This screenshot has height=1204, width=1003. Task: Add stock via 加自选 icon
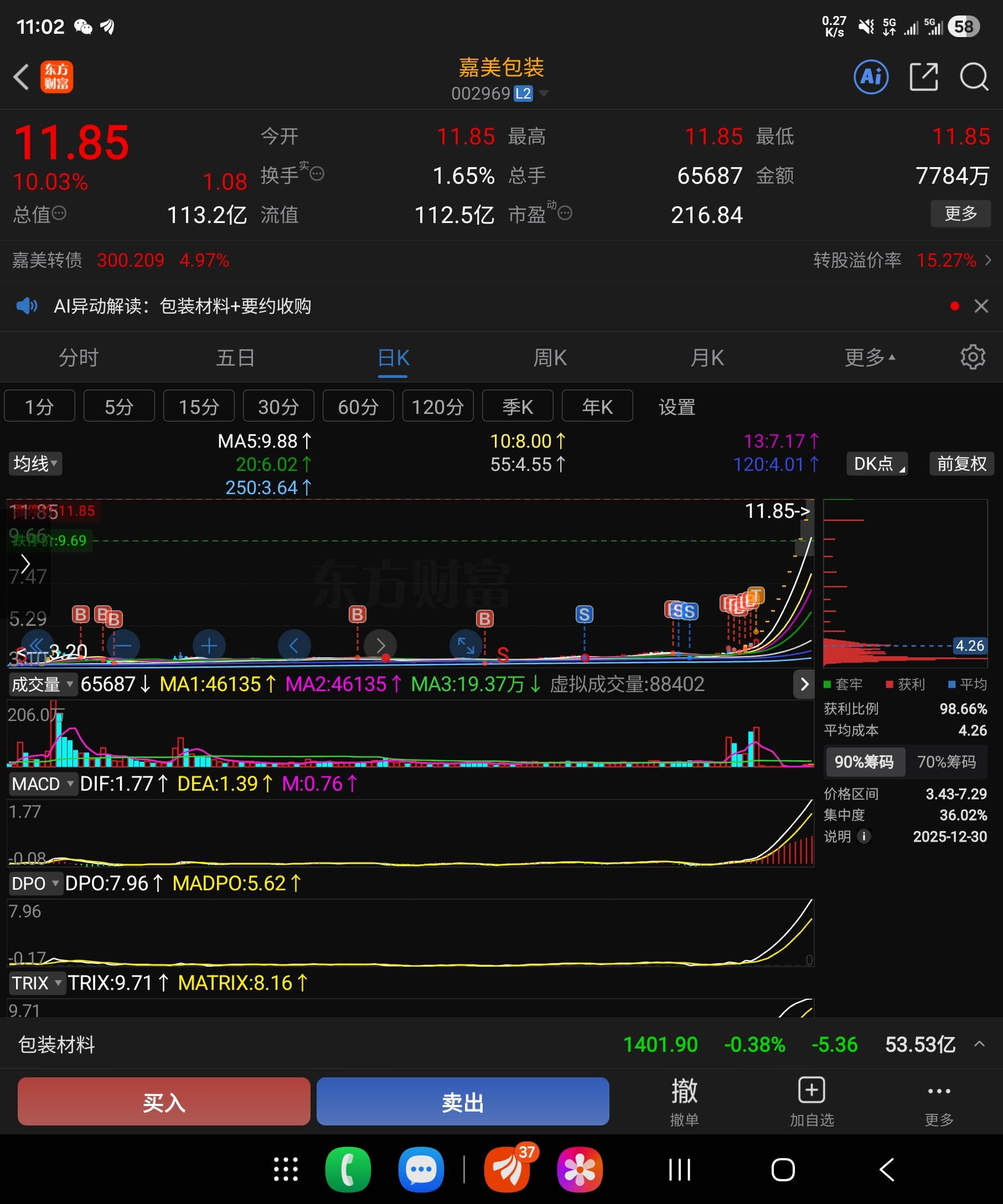[811, 1102]
